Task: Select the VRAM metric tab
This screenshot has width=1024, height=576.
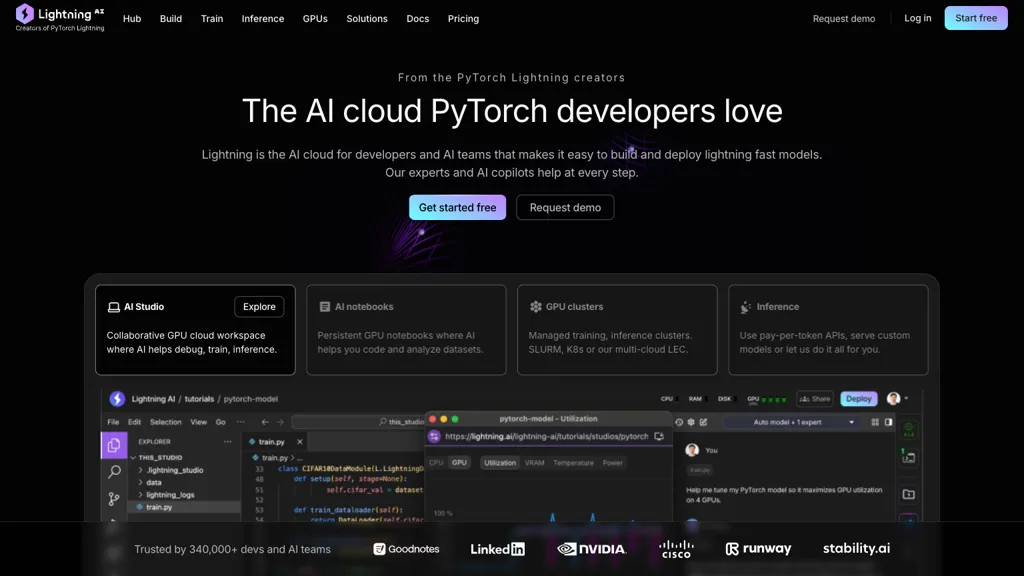Action: (534, 463)
